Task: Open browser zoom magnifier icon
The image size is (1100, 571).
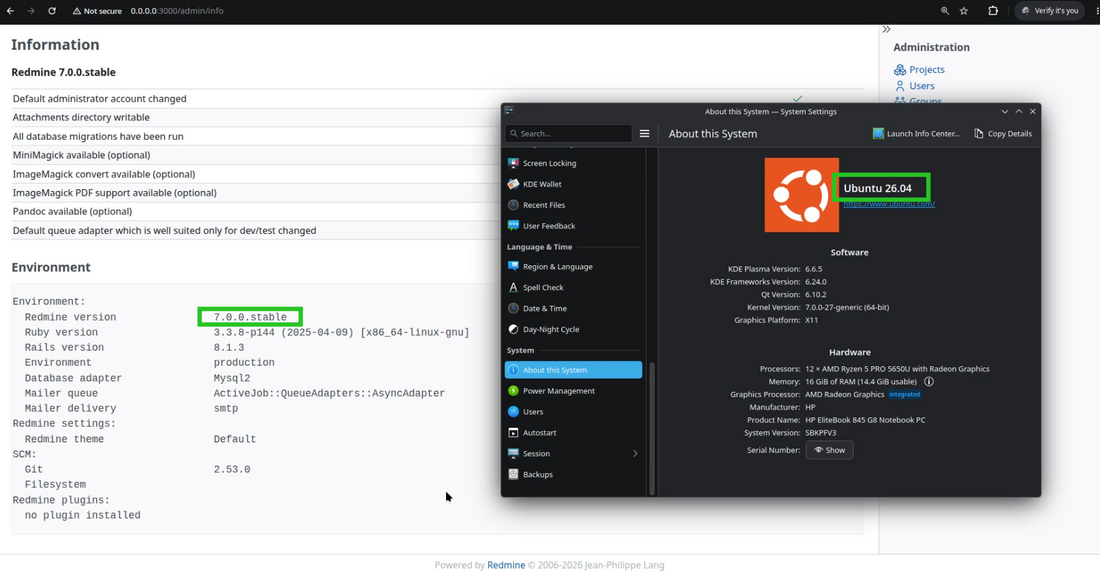Action: [x=944, y=11]
